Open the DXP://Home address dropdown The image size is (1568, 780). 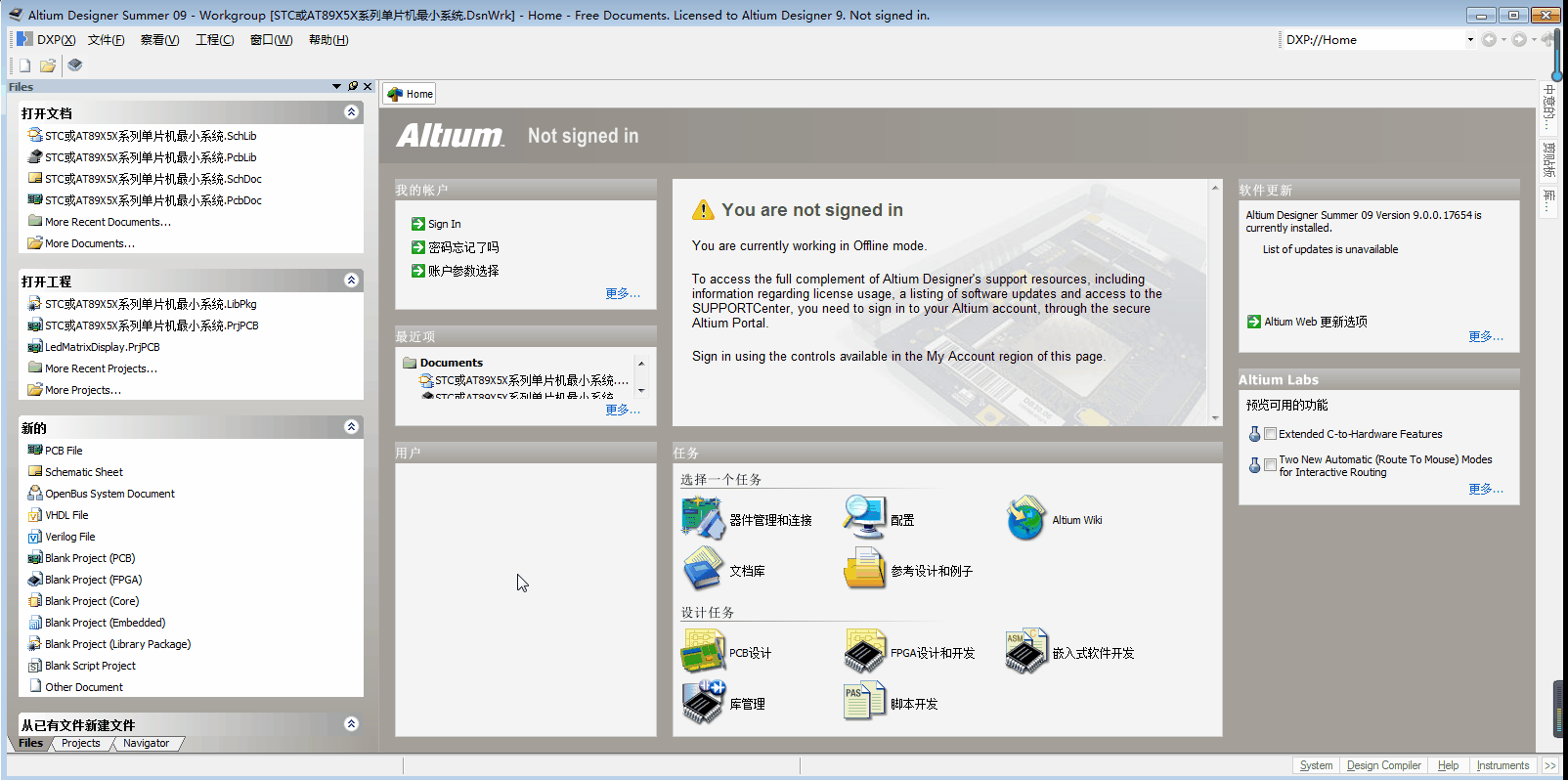pyautogui.click(x=1470, y=40)
